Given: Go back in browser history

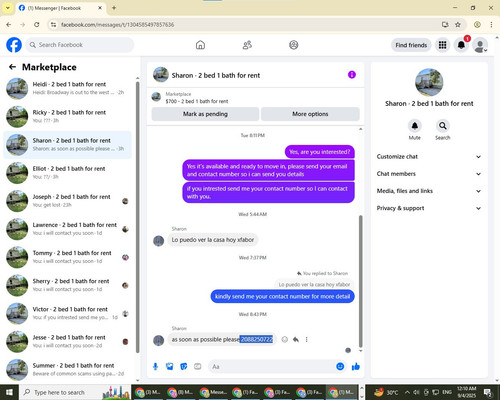Looking at the screenshot, I should [x=9, y=25].
